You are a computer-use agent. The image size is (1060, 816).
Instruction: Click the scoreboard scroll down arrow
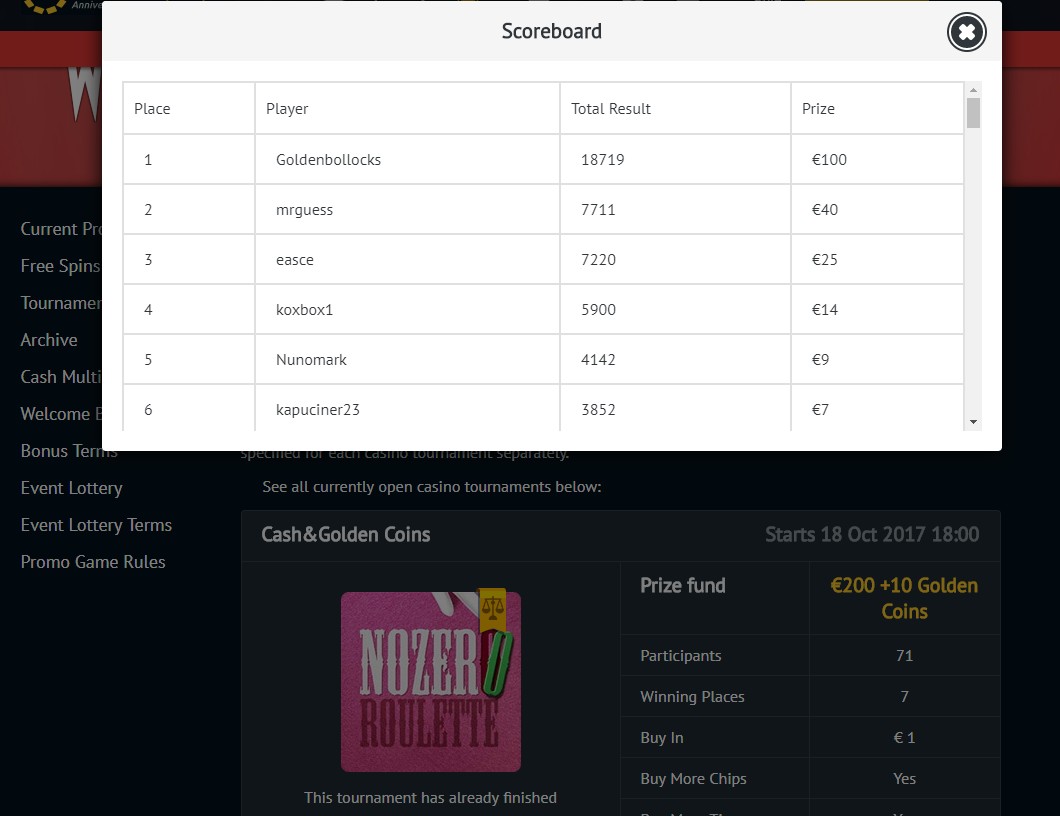click(973, 422)
